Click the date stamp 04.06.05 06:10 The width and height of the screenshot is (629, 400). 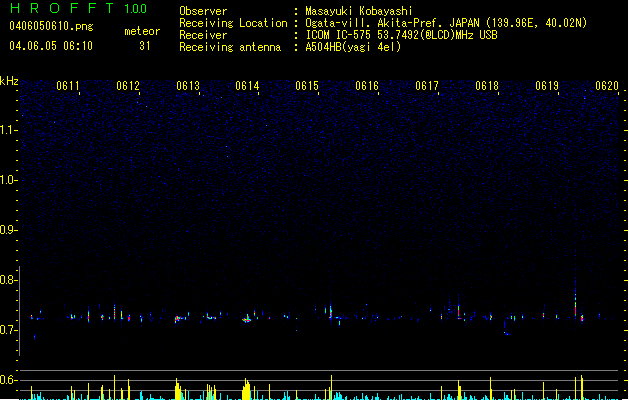[x=51, y=46]
